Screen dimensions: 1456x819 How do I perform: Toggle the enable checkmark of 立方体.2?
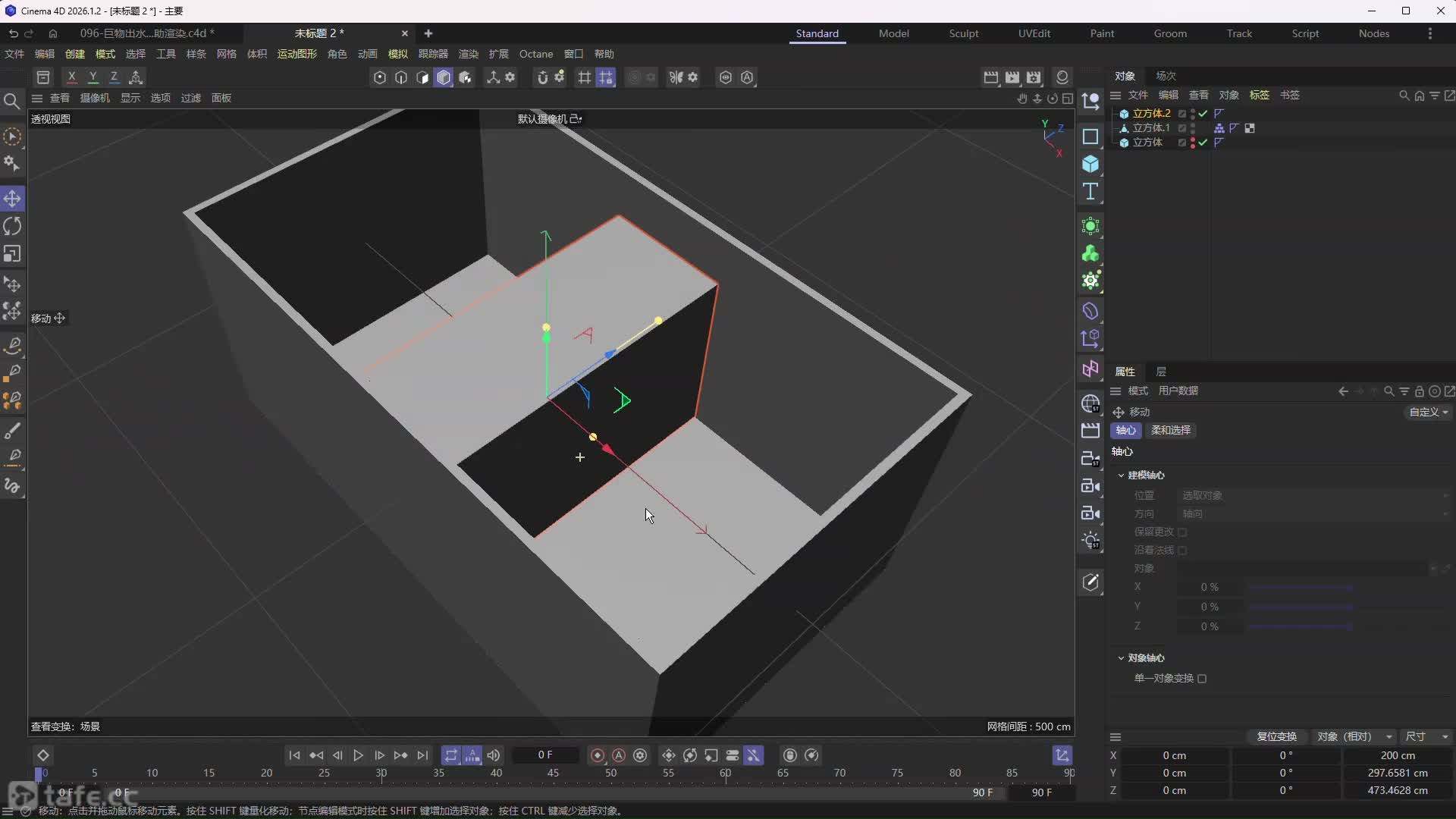pyautogui.click(x=1203, y=114)
